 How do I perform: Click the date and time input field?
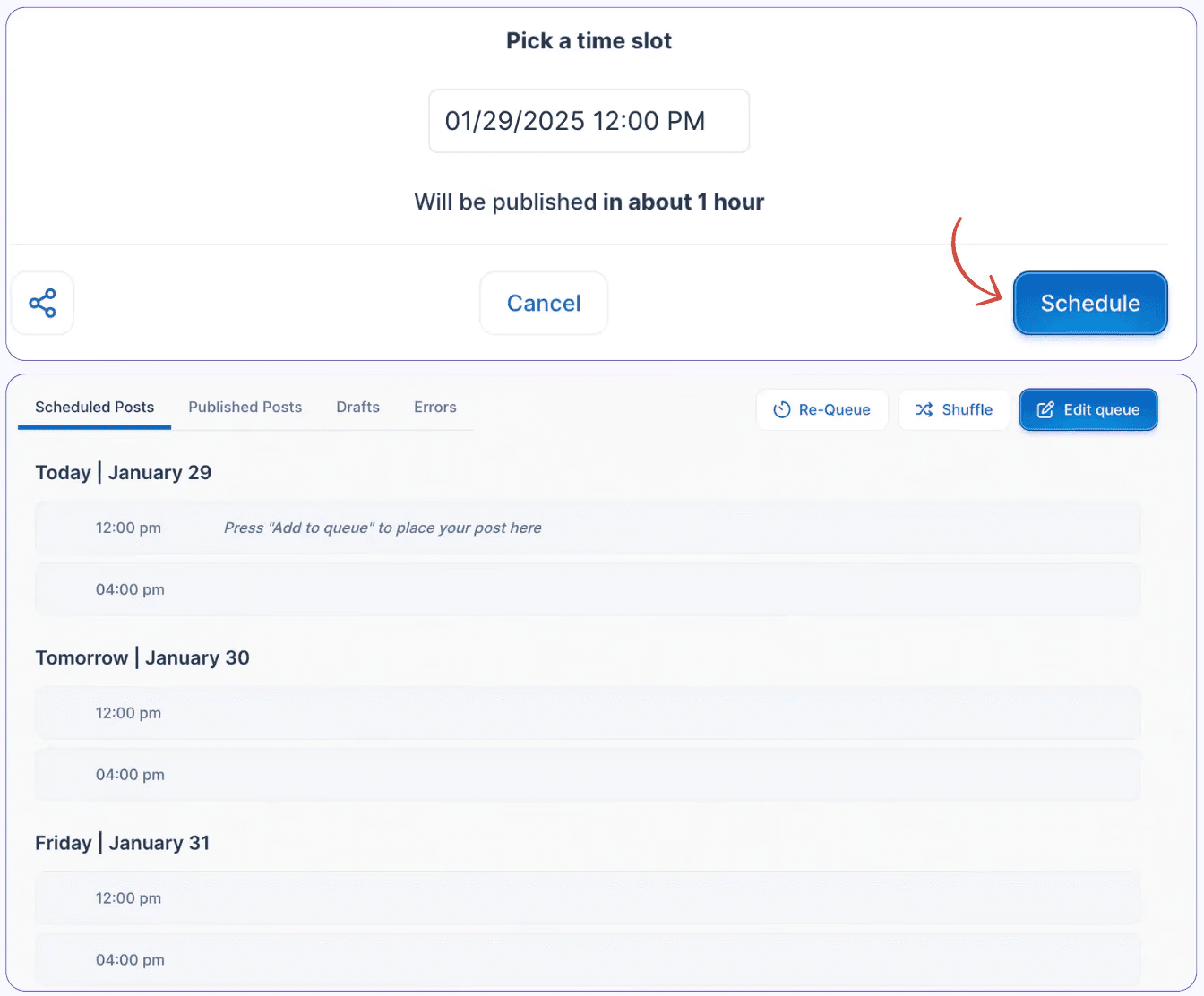click(x=589, y=121)
